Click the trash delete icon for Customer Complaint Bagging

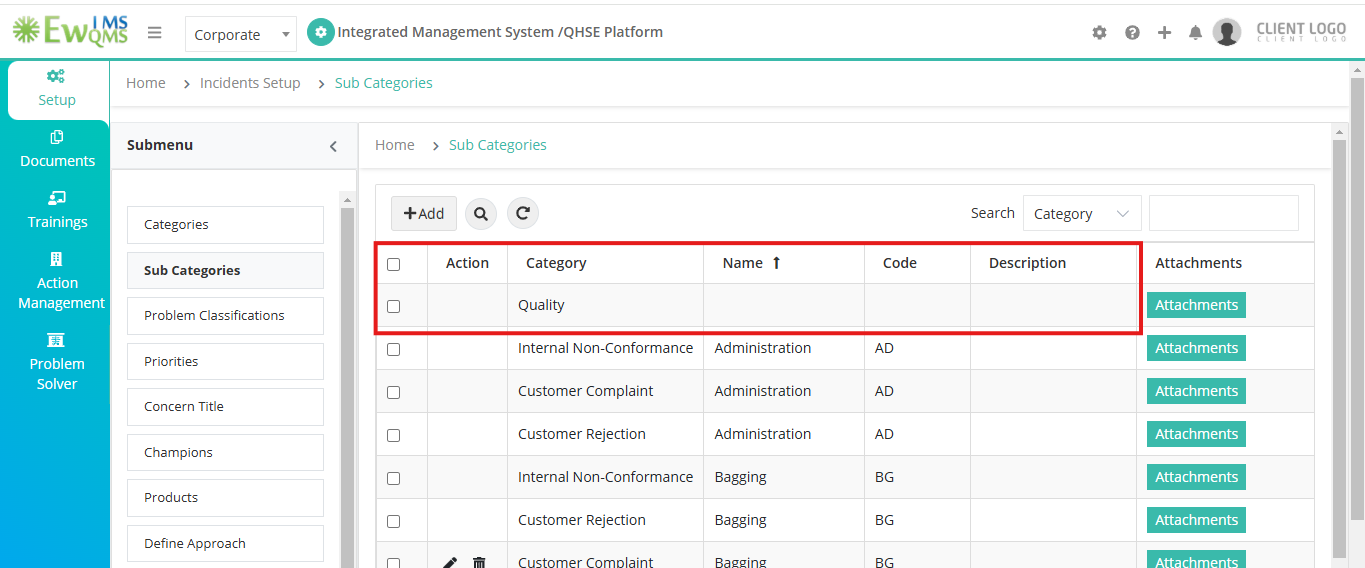[479, 563]
